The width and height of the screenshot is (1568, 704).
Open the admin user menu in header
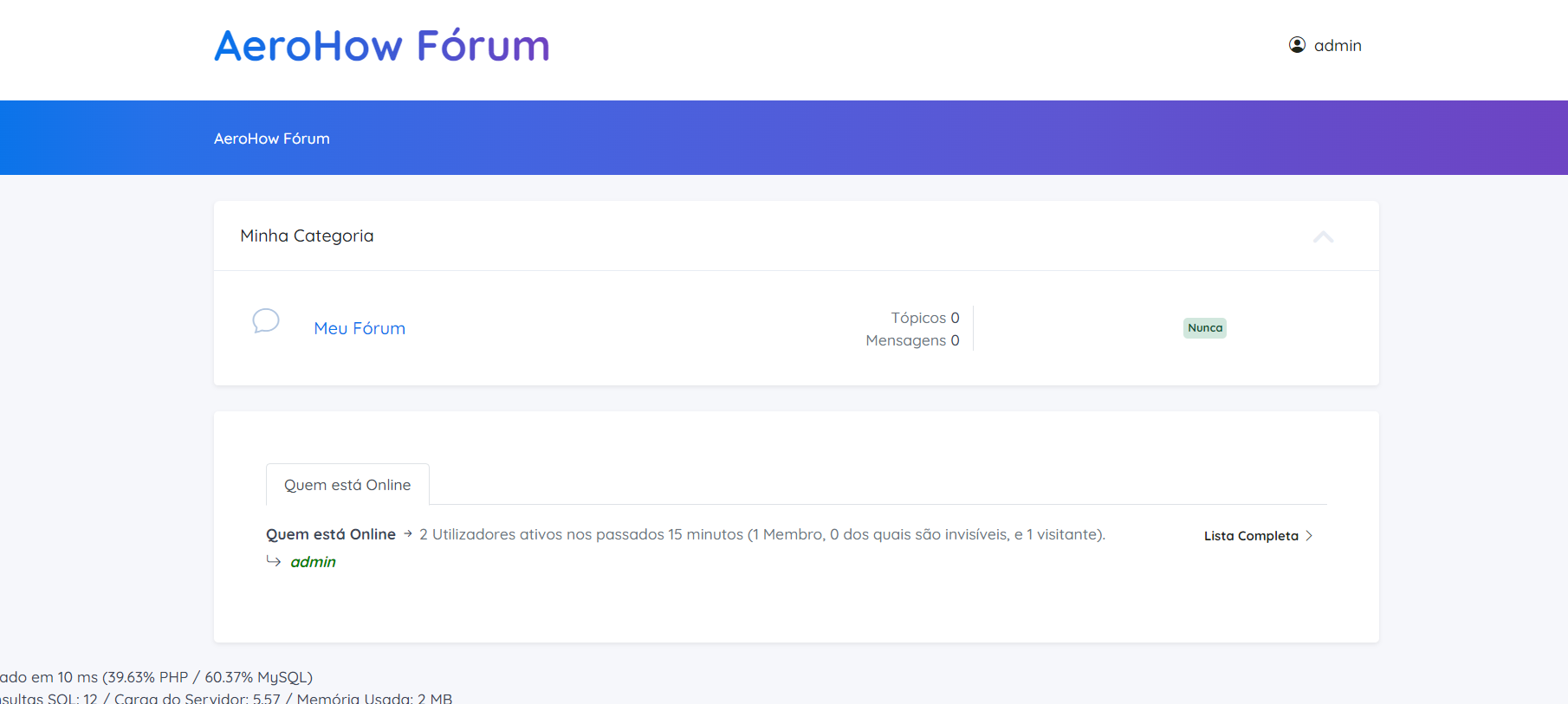pos(1337,45)
